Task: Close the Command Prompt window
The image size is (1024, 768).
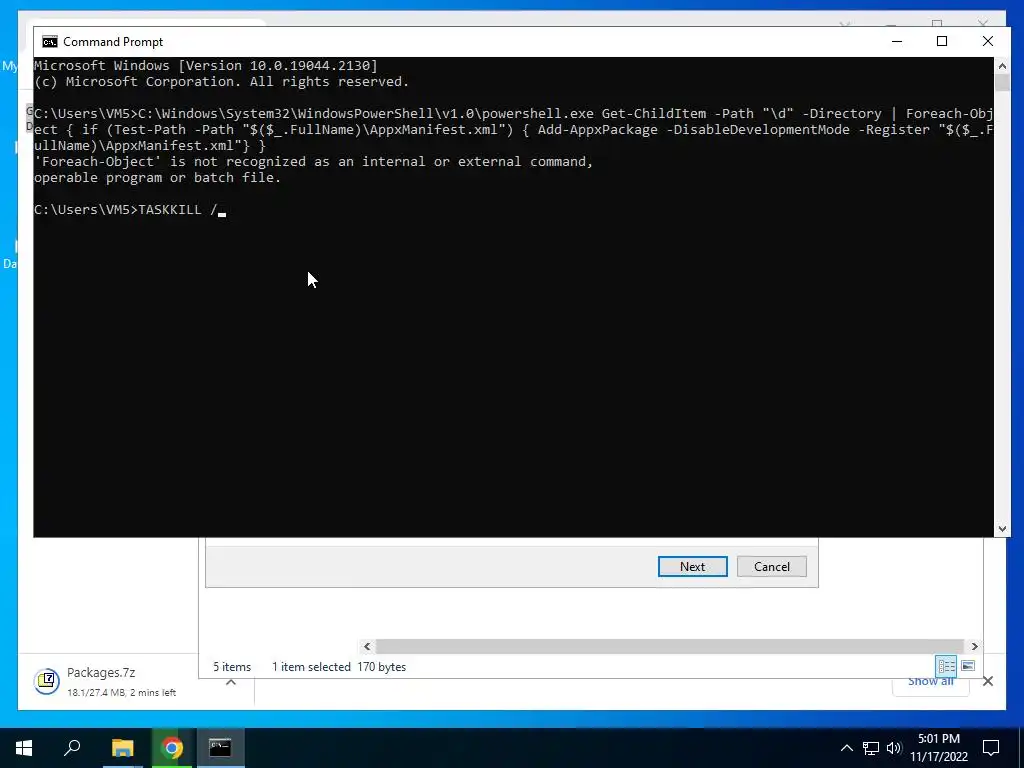Action: click(987, 42)
